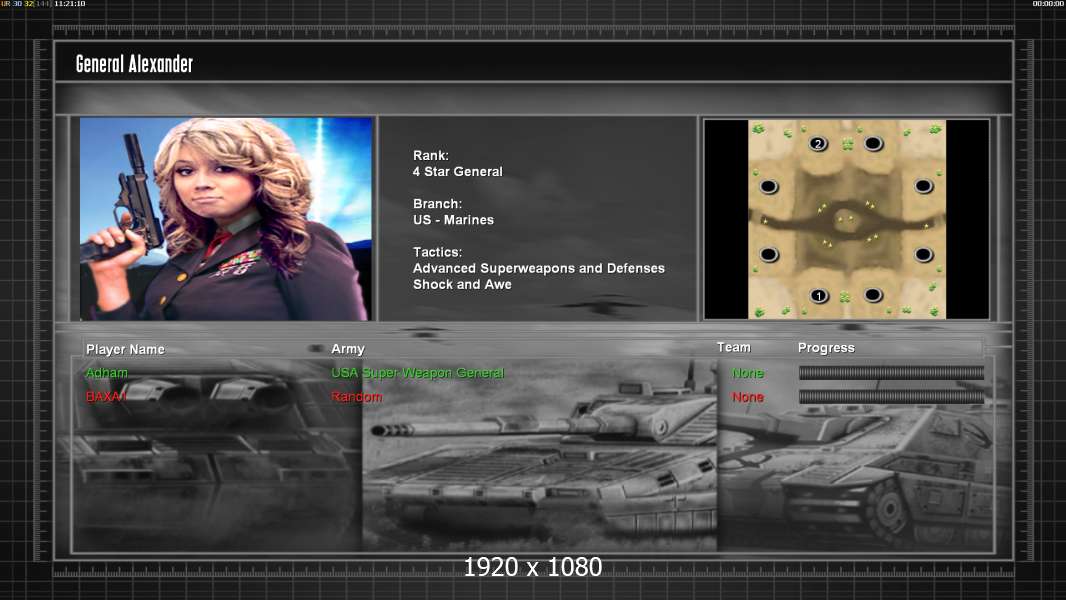Click the 'General Alexander' title text
The height and width of the screenshot is (600, 1066).
(134, 64)
